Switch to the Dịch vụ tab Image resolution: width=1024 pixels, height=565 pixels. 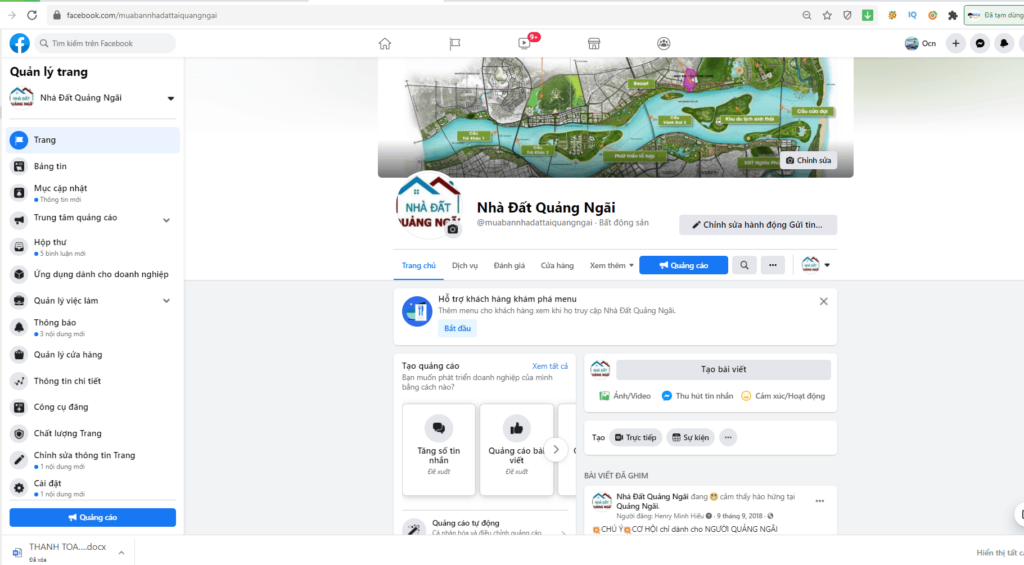pos(465,265)
